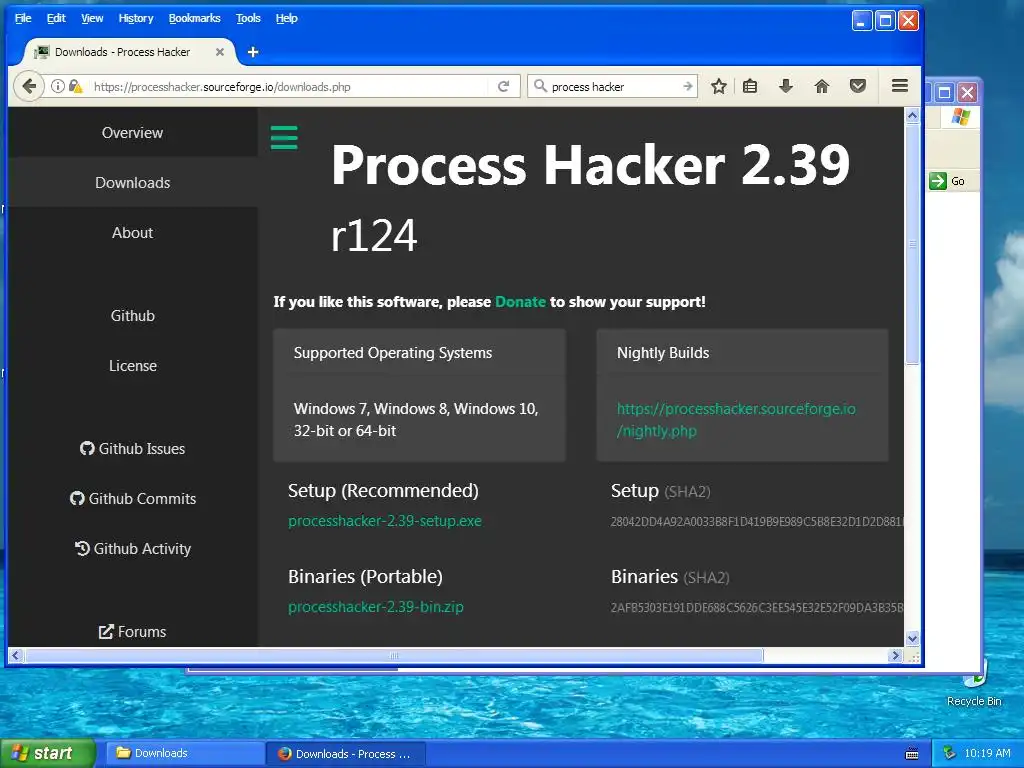Screen dimensions: 1024x768
Task: Go to the Firefox home page icon
Action: click(822, 86)
